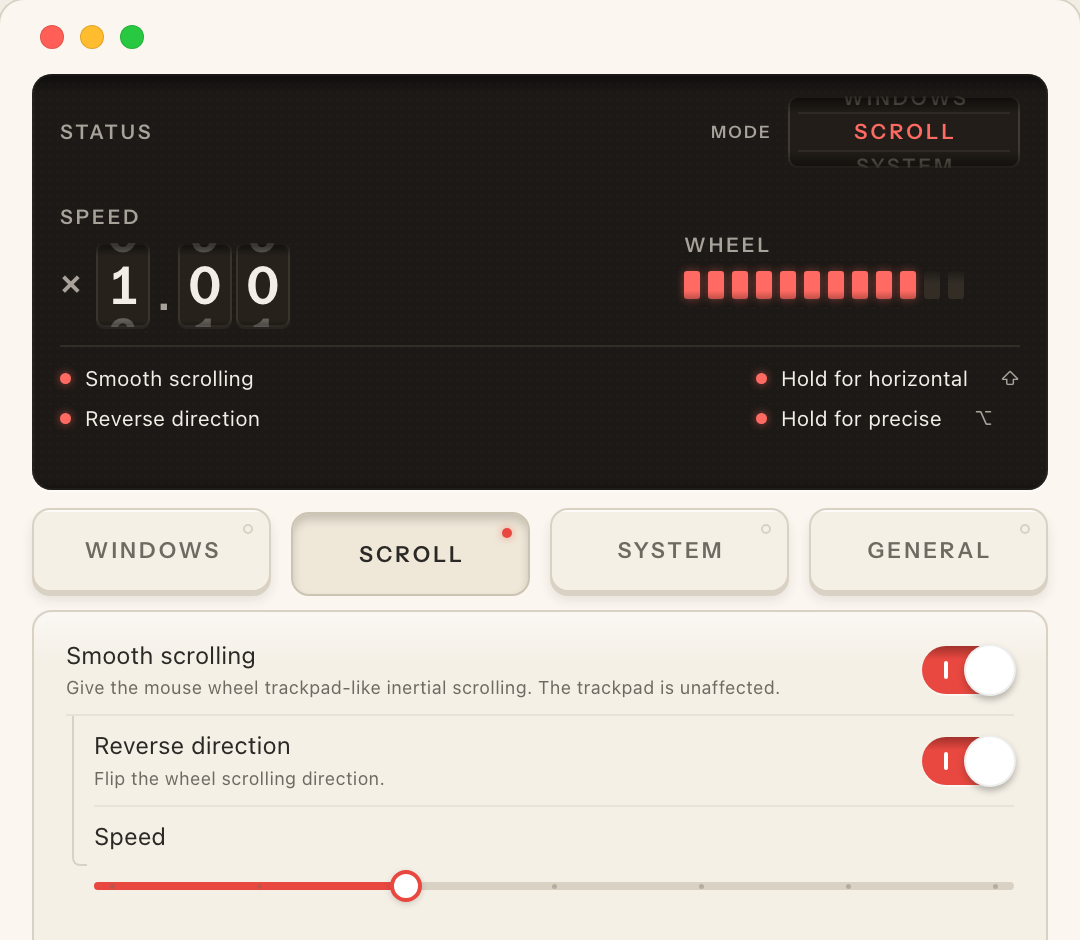
Task: Click the 'Smooth scrolling' status text in the dark panel
Action: click(169, 379)
